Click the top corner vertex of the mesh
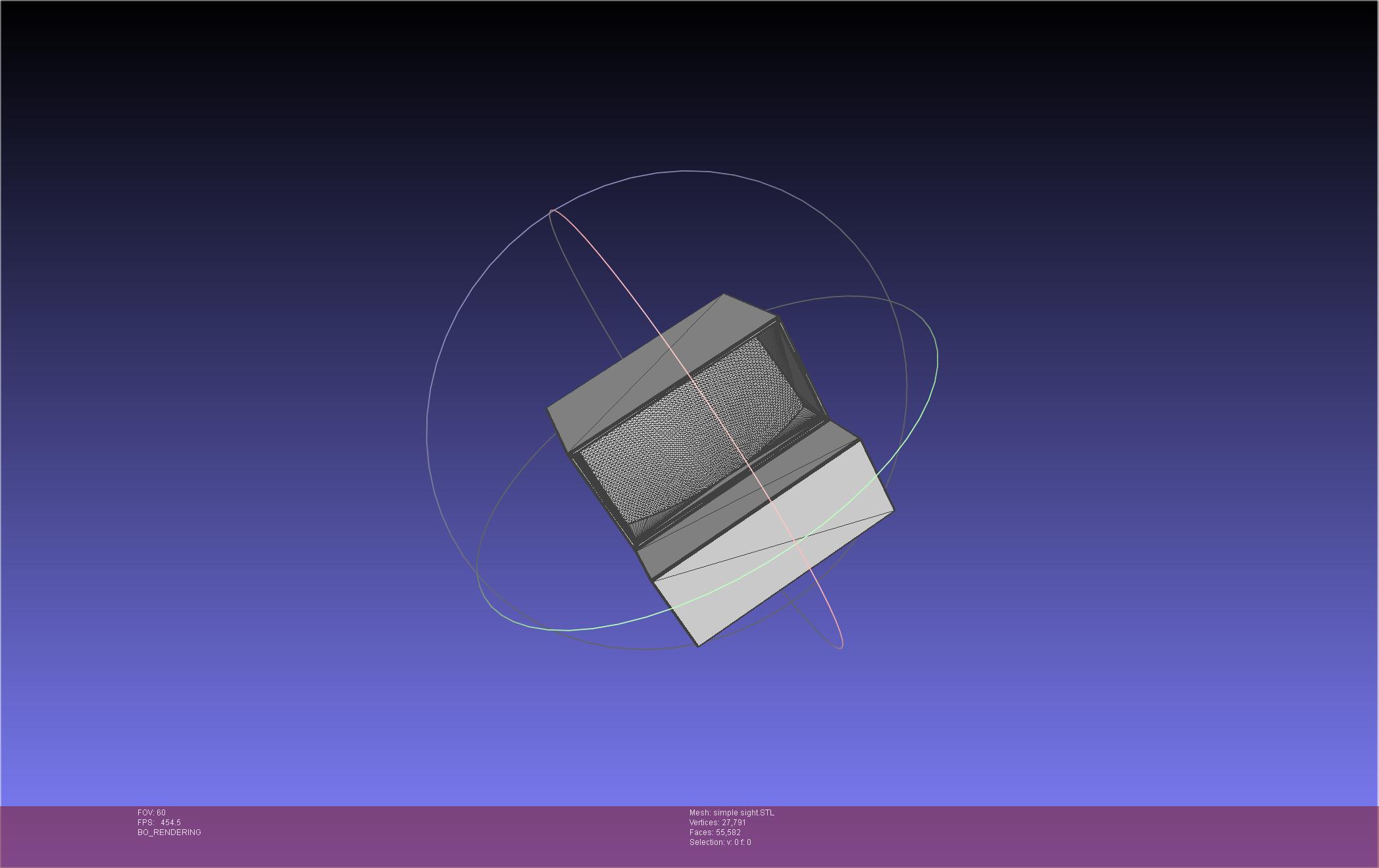This screenshot has width=1379, height=868. (724, 295)
